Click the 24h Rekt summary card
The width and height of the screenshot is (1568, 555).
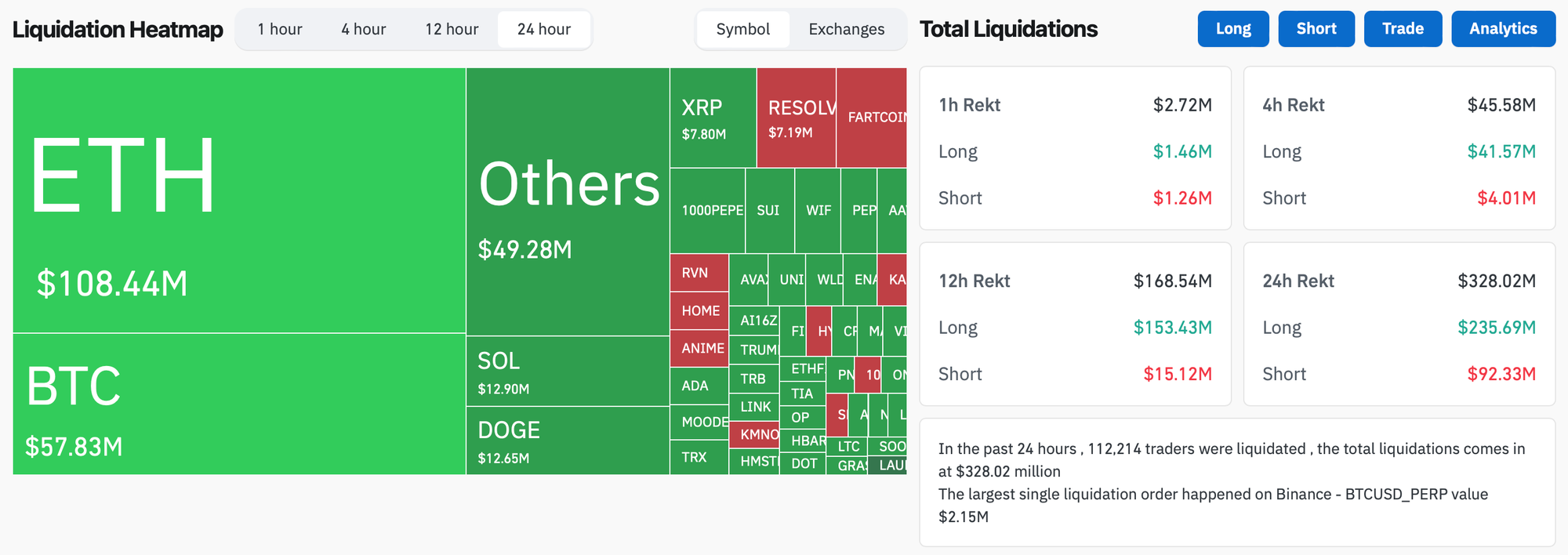[1399, 324]
